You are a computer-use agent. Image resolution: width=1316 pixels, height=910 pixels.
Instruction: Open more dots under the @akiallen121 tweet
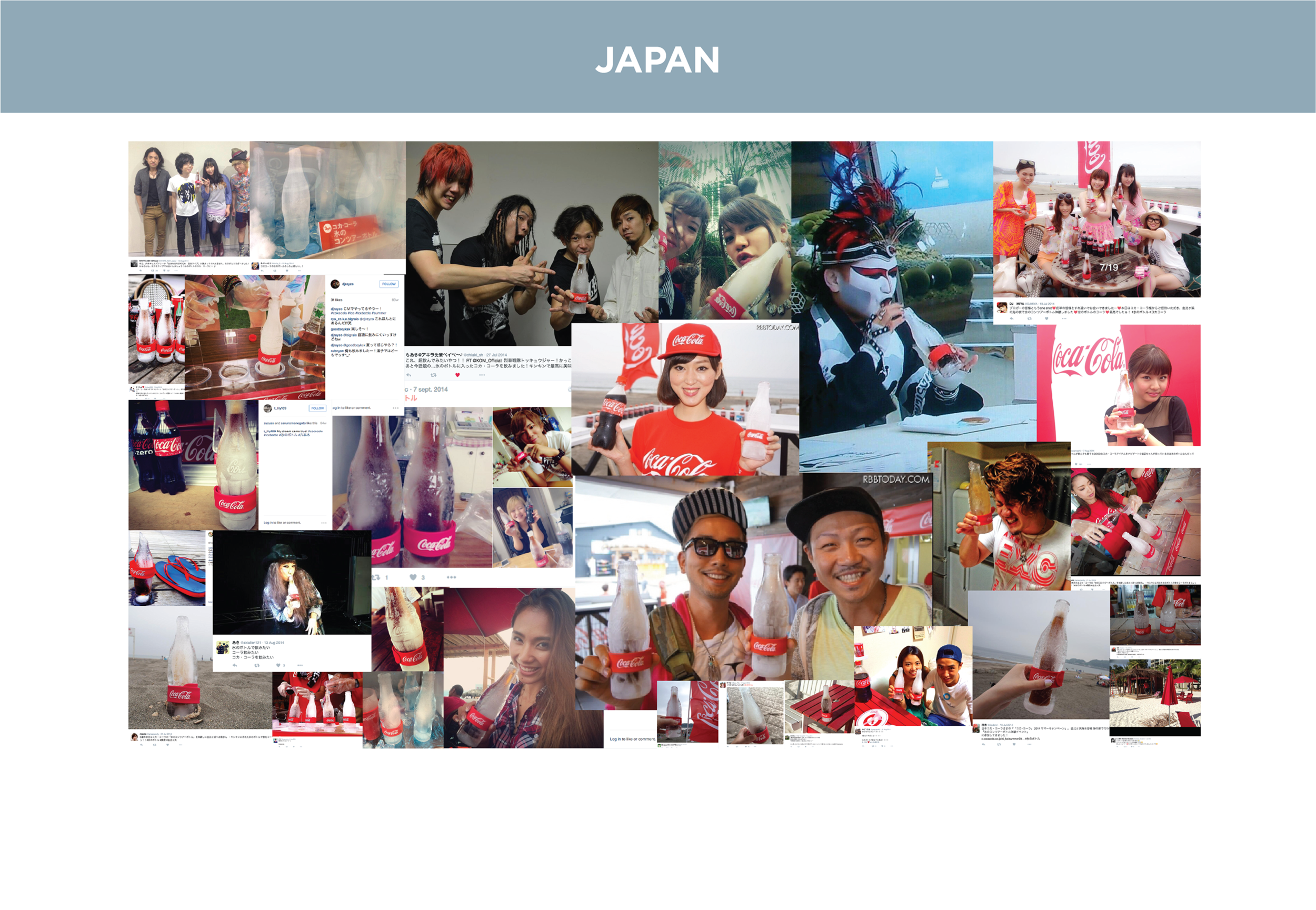[300, 665]
